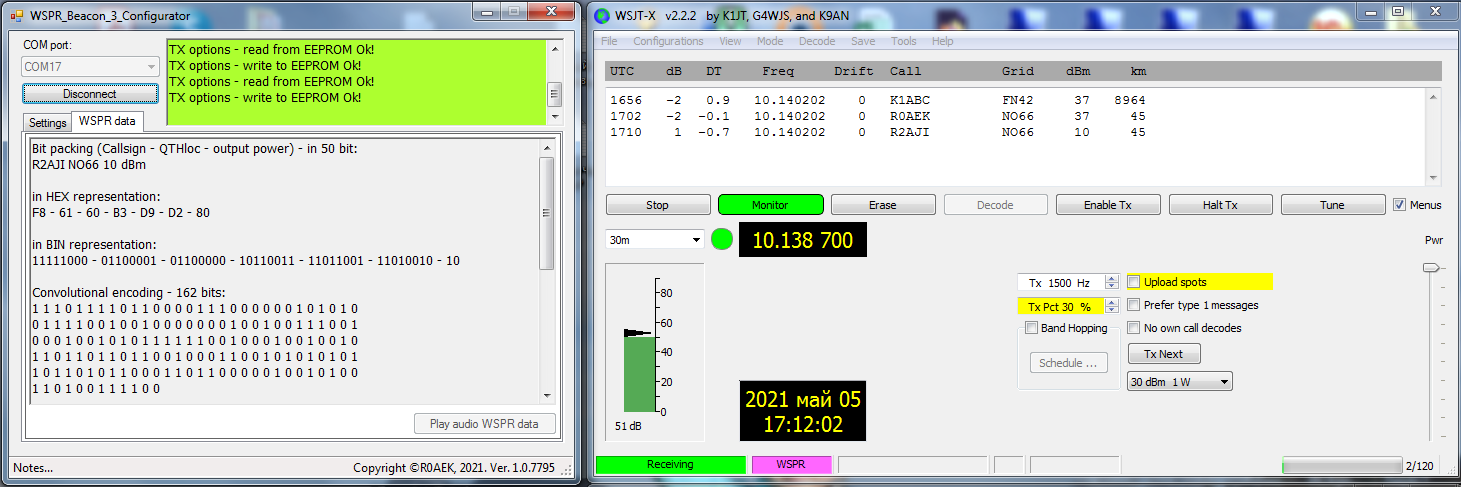Click WSPR data panel scrollbar down arrow
Screen dimensions: 1461x487
point(546,394)
